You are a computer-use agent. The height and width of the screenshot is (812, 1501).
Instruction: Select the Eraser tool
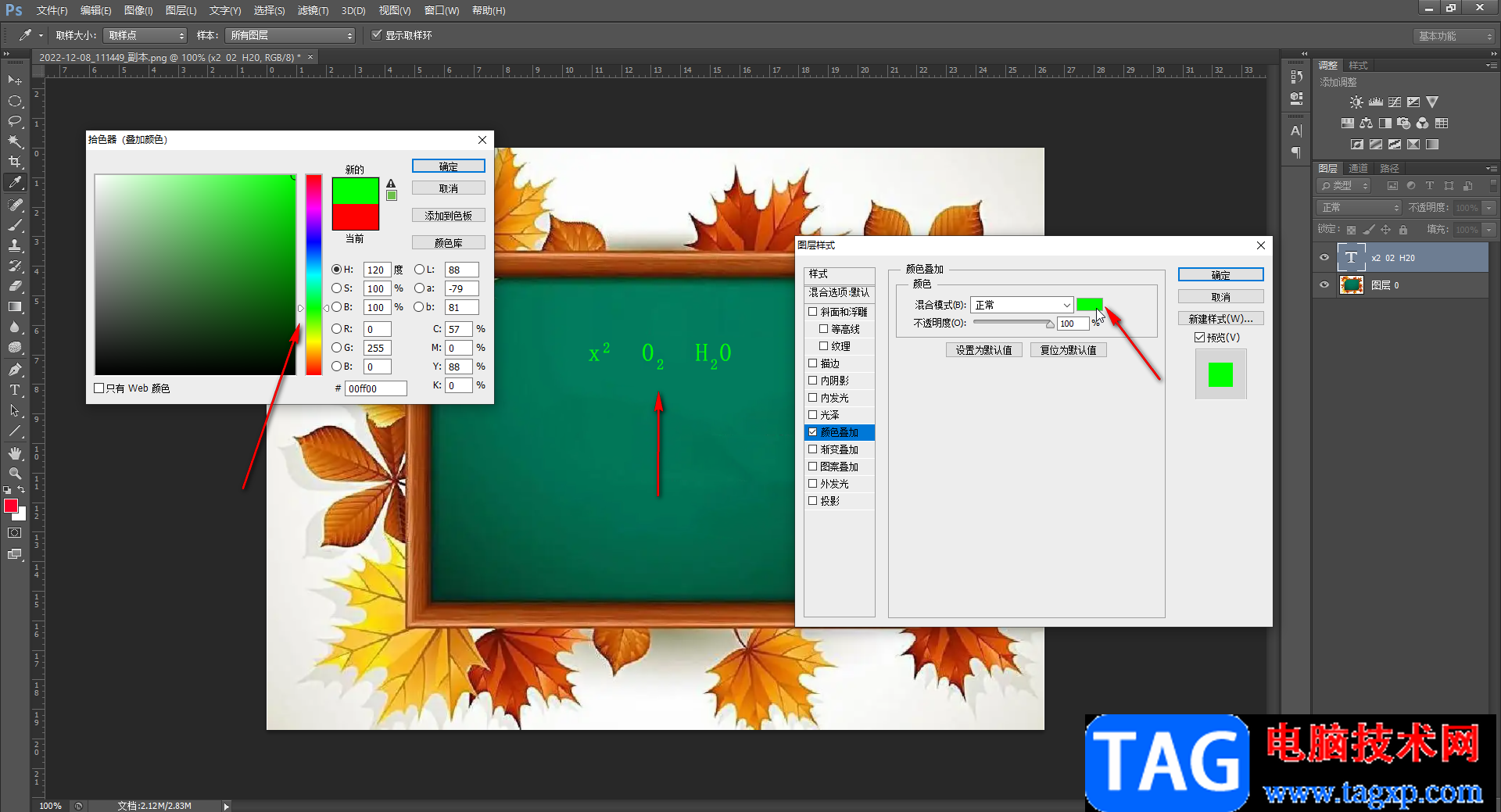tap(15, 285)
